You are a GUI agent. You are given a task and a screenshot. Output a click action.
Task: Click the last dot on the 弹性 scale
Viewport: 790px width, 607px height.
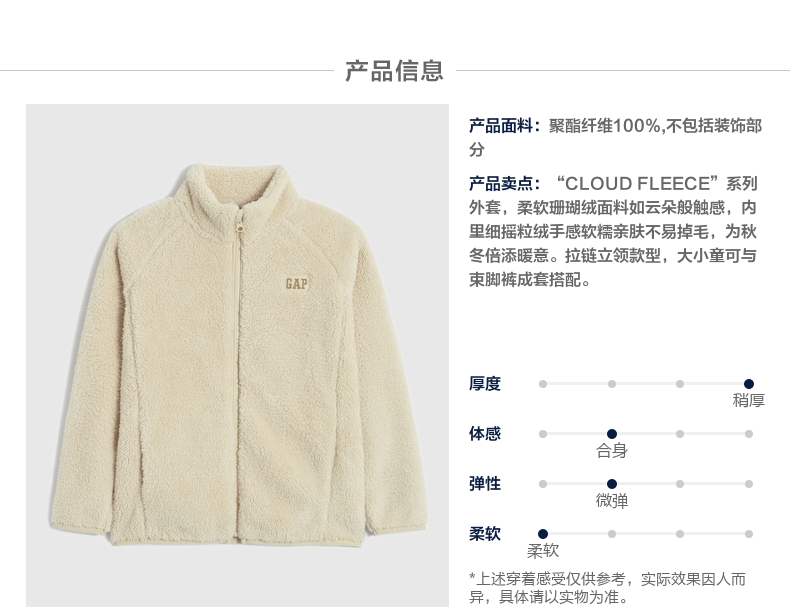(x=749, y=484)
